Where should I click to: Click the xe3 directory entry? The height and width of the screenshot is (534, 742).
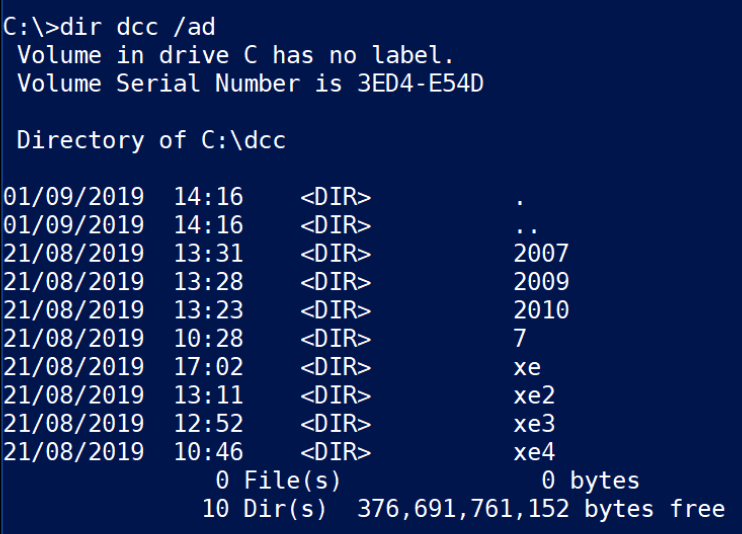pos(534,424)
